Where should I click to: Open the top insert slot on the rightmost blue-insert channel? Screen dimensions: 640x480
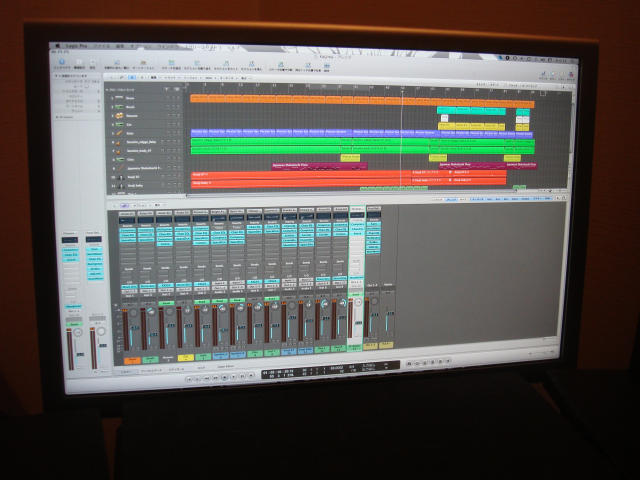coord(373,224)
